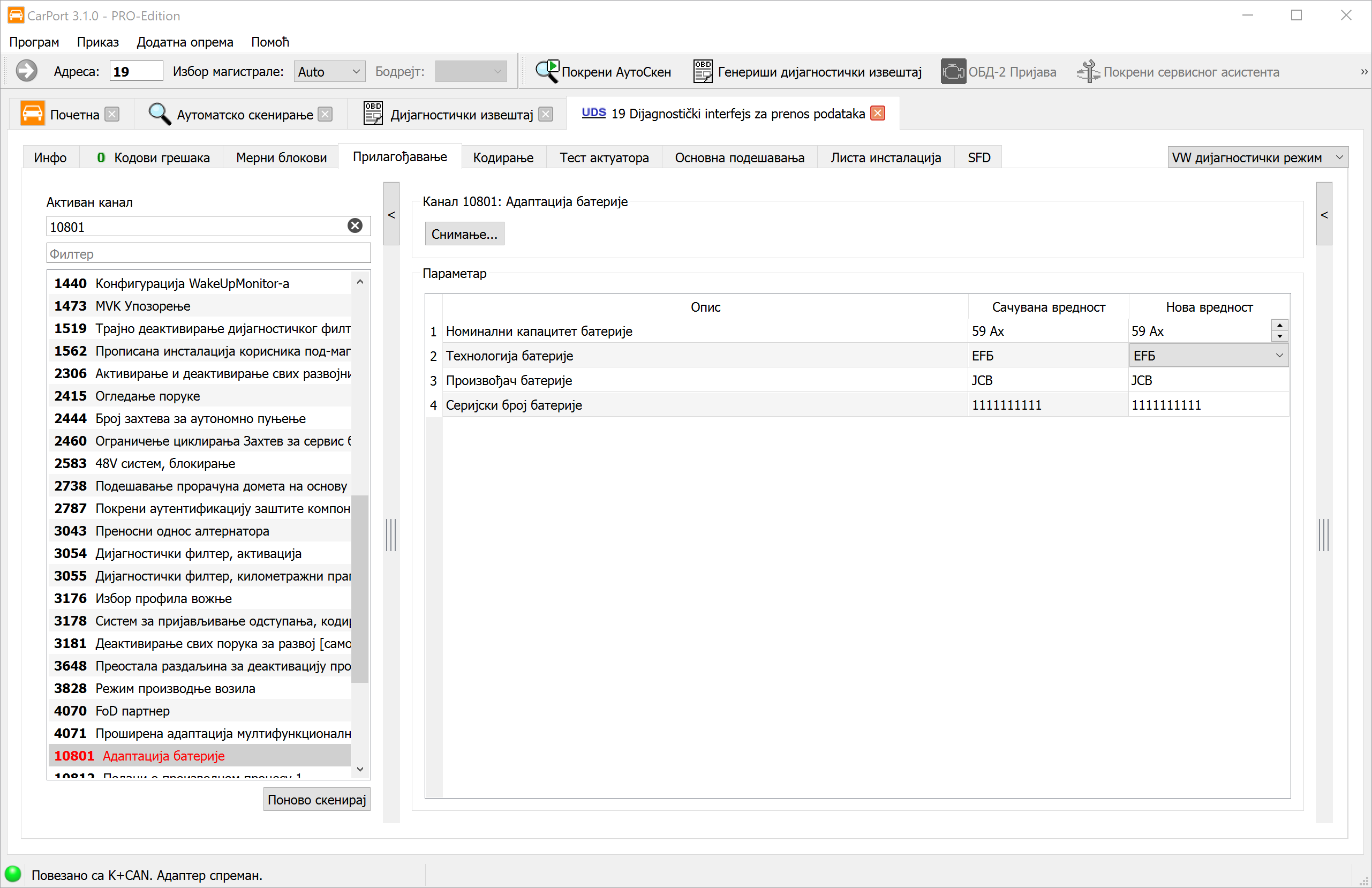Collapse the right side panel arrow
The height and width of the screenshot is (888, 1372).
[1324, 215]
